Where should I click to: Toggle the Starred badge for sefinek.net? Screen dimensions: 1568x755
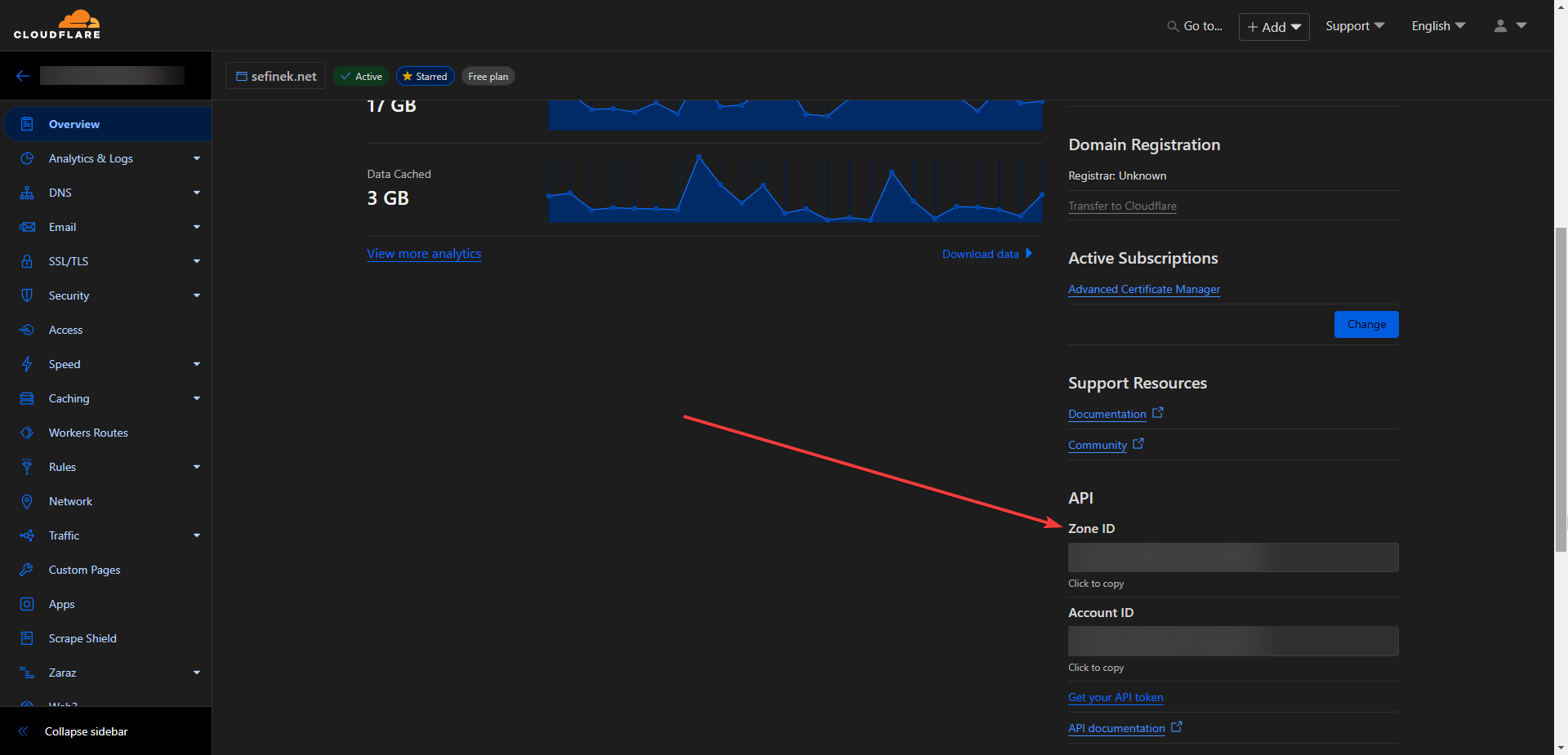click(x=425, y=77)
